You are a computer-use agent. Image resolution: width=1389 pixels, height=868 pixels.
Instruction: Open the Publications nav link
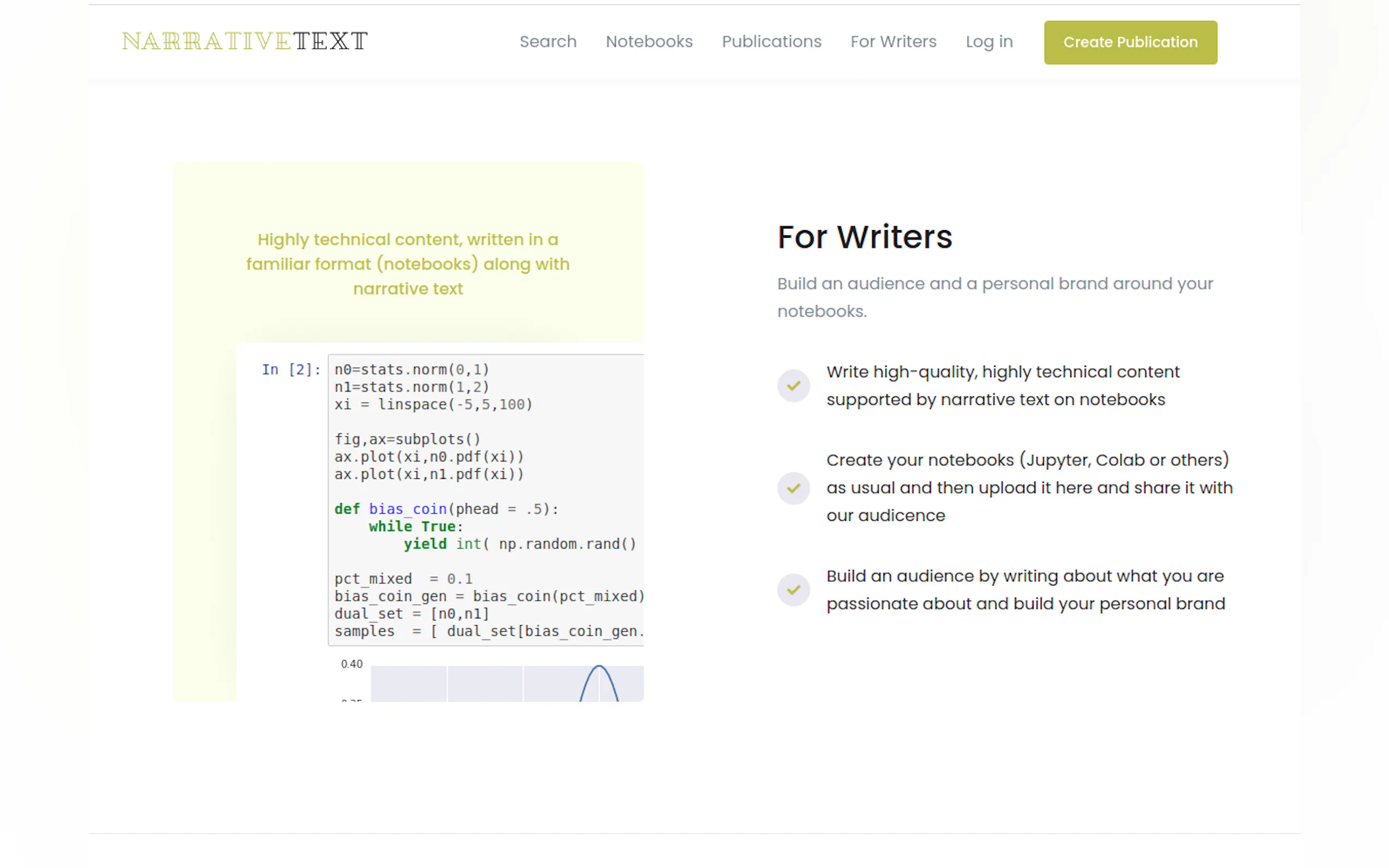[771, 42]
